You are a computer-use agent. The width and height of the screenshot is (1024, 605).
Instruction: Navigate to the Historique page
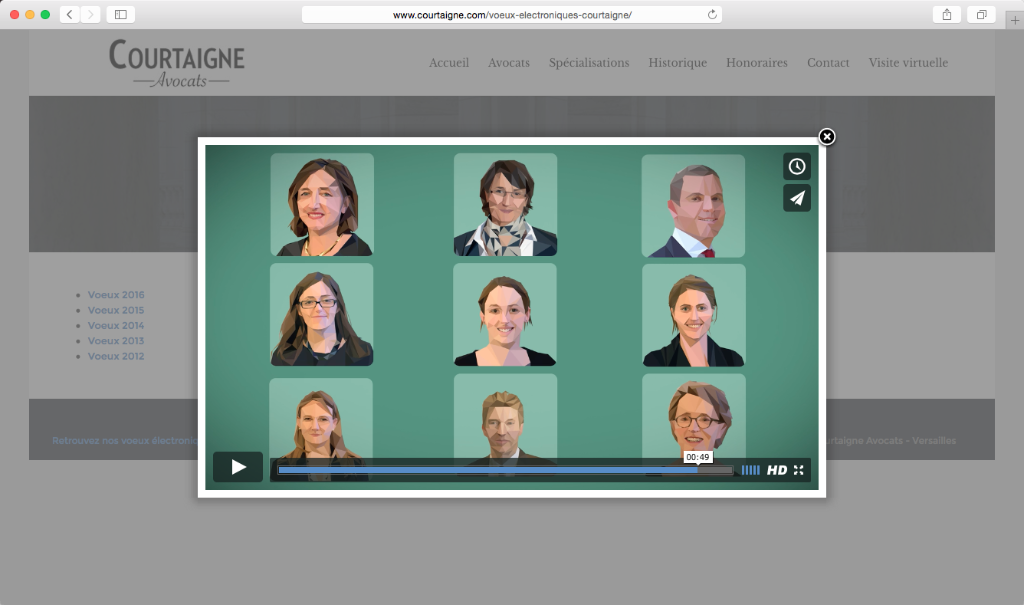[x=677, y=62]
